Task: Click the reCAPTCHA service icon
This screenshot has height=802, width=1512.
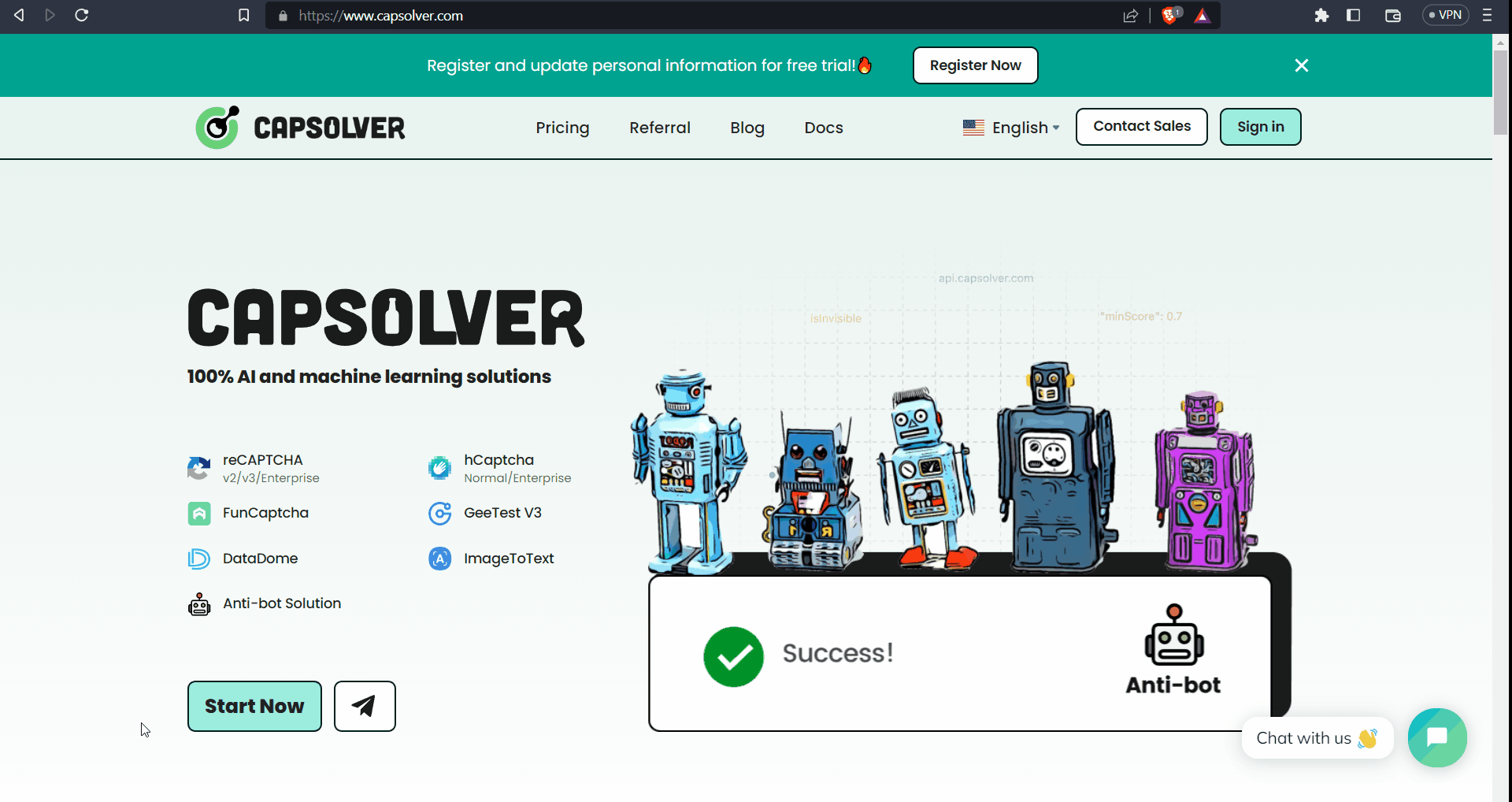Action: (x=199, y=468)
